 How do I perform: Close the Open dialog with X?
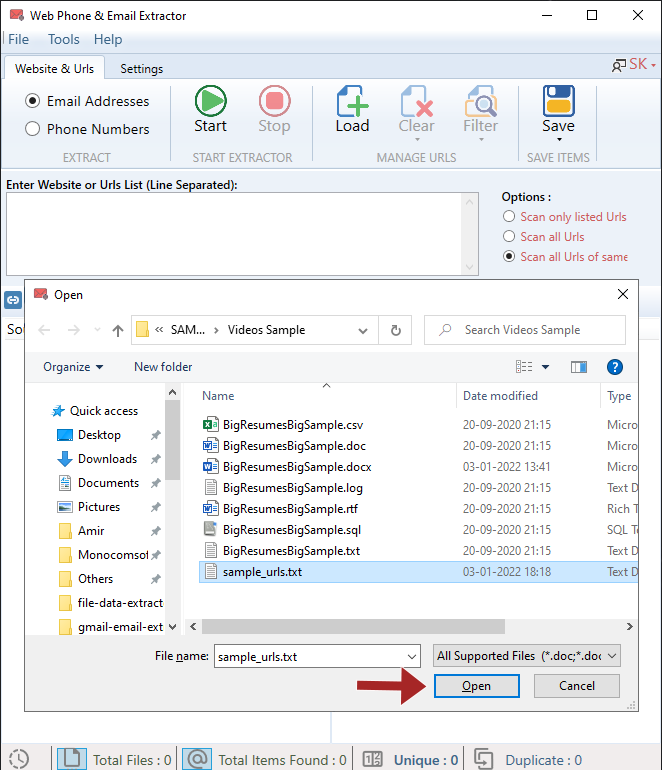[x=623, y=294]
